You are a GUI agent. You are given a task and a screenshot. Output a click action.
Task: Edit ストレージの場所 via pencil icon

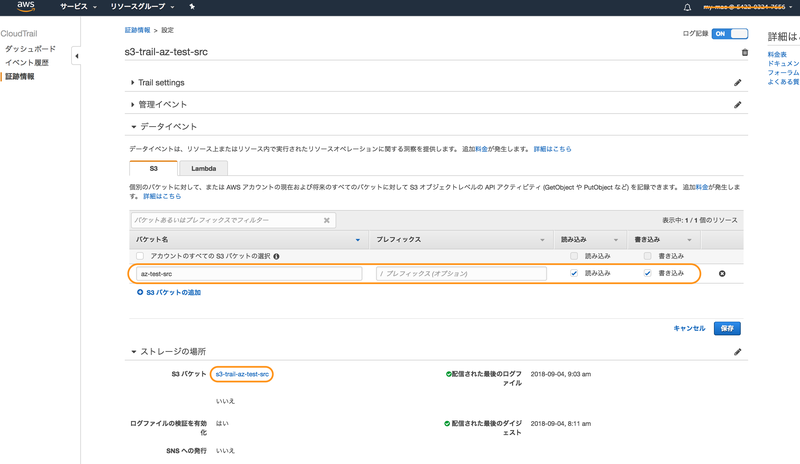click(737, 352)
